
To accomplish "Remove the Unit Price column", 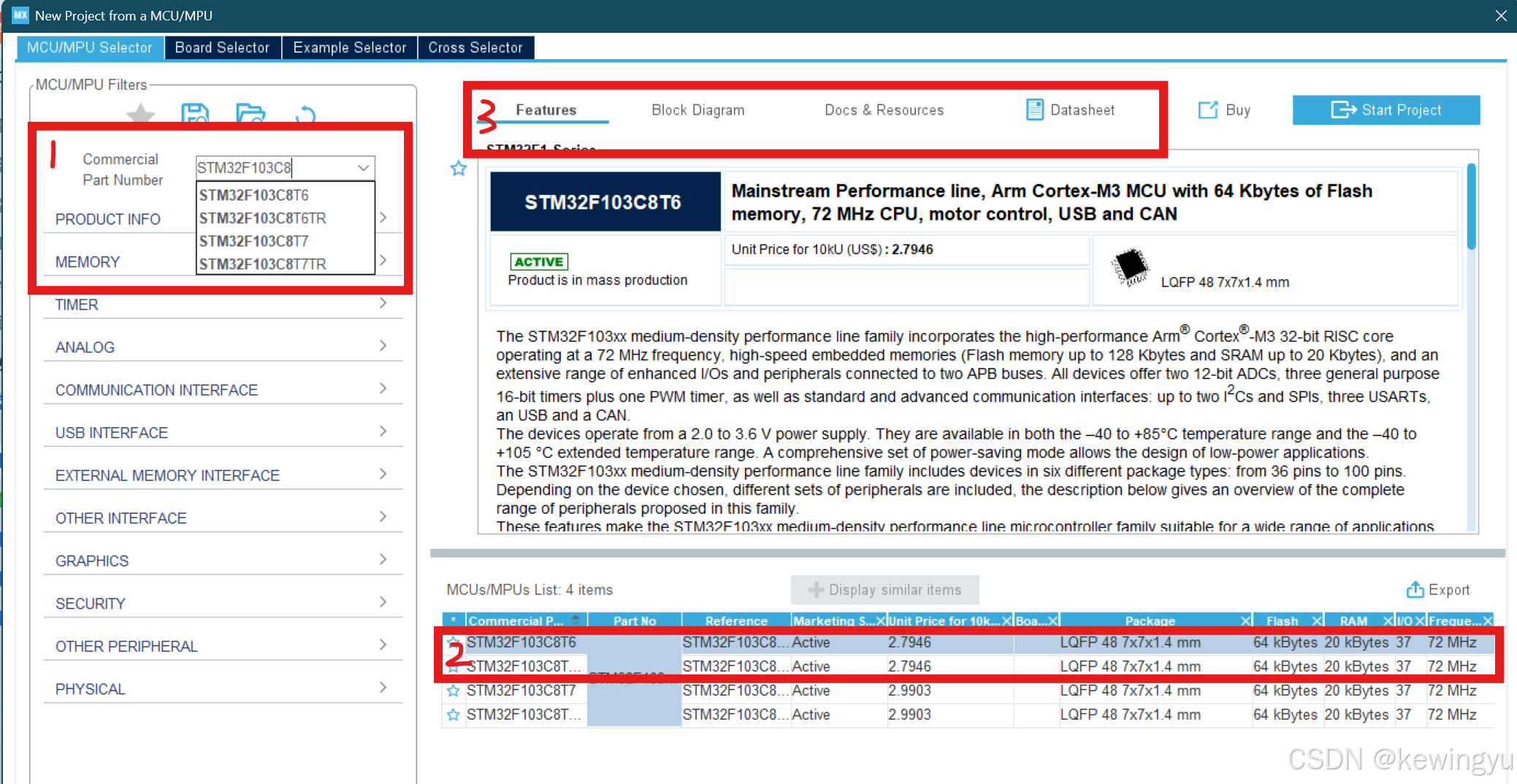I will 1006,620.
